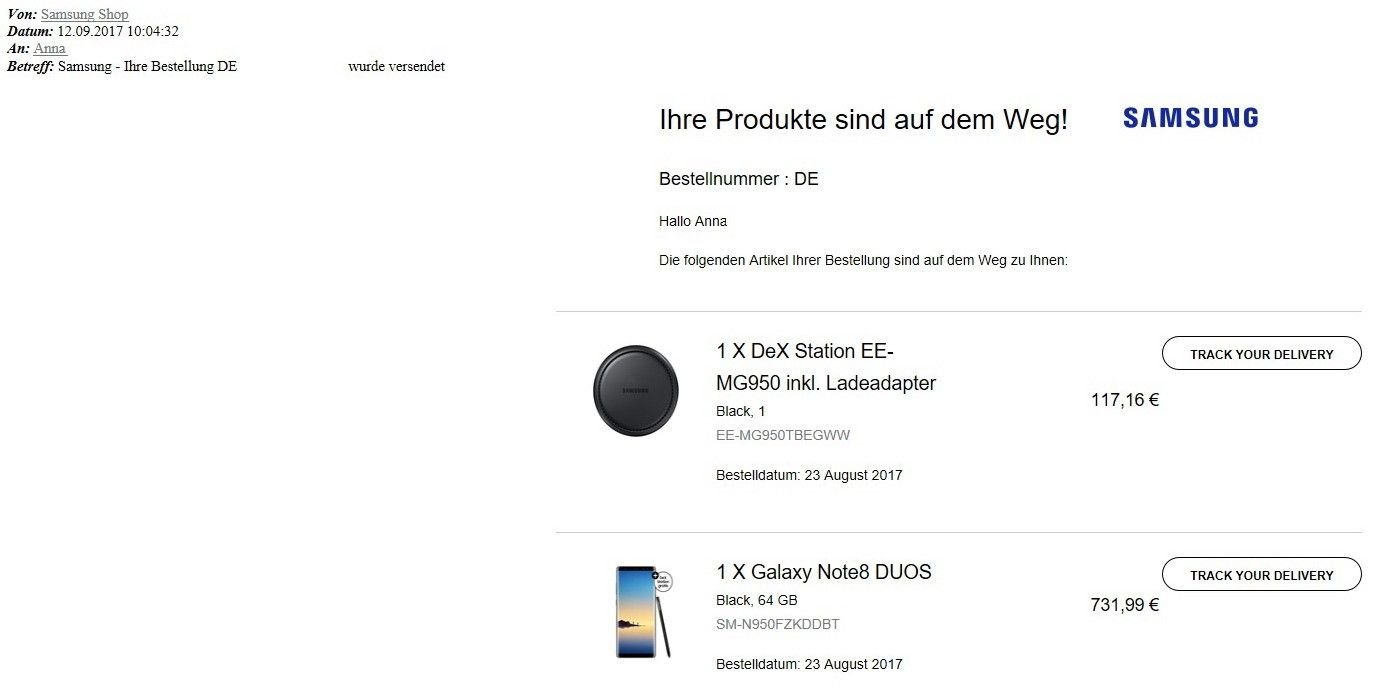Screen dimensions: 1395x695
Task: Track delivery for the Galaxy Note8 DUOS
Action: [x=1261, y=575]
